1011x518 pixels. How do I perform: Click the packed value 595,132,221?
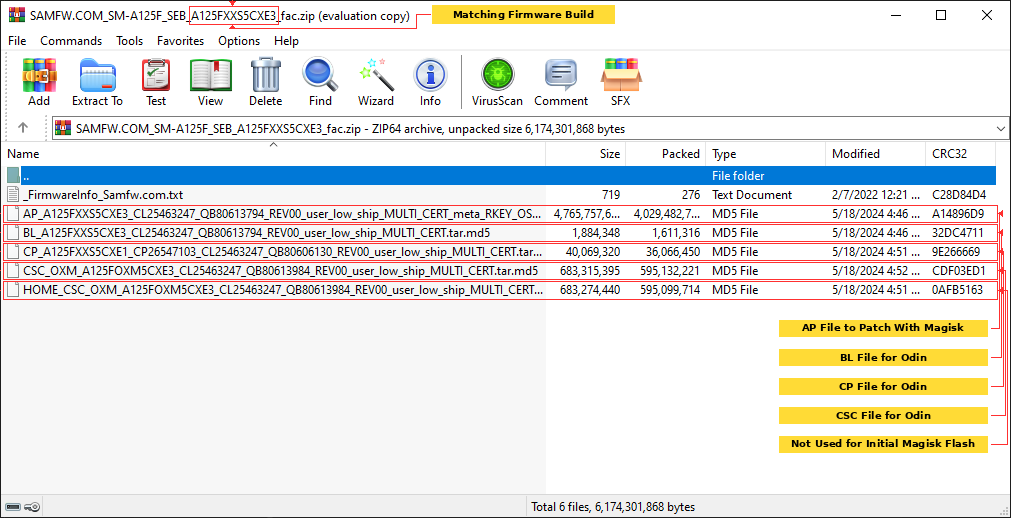coord(671,271)
